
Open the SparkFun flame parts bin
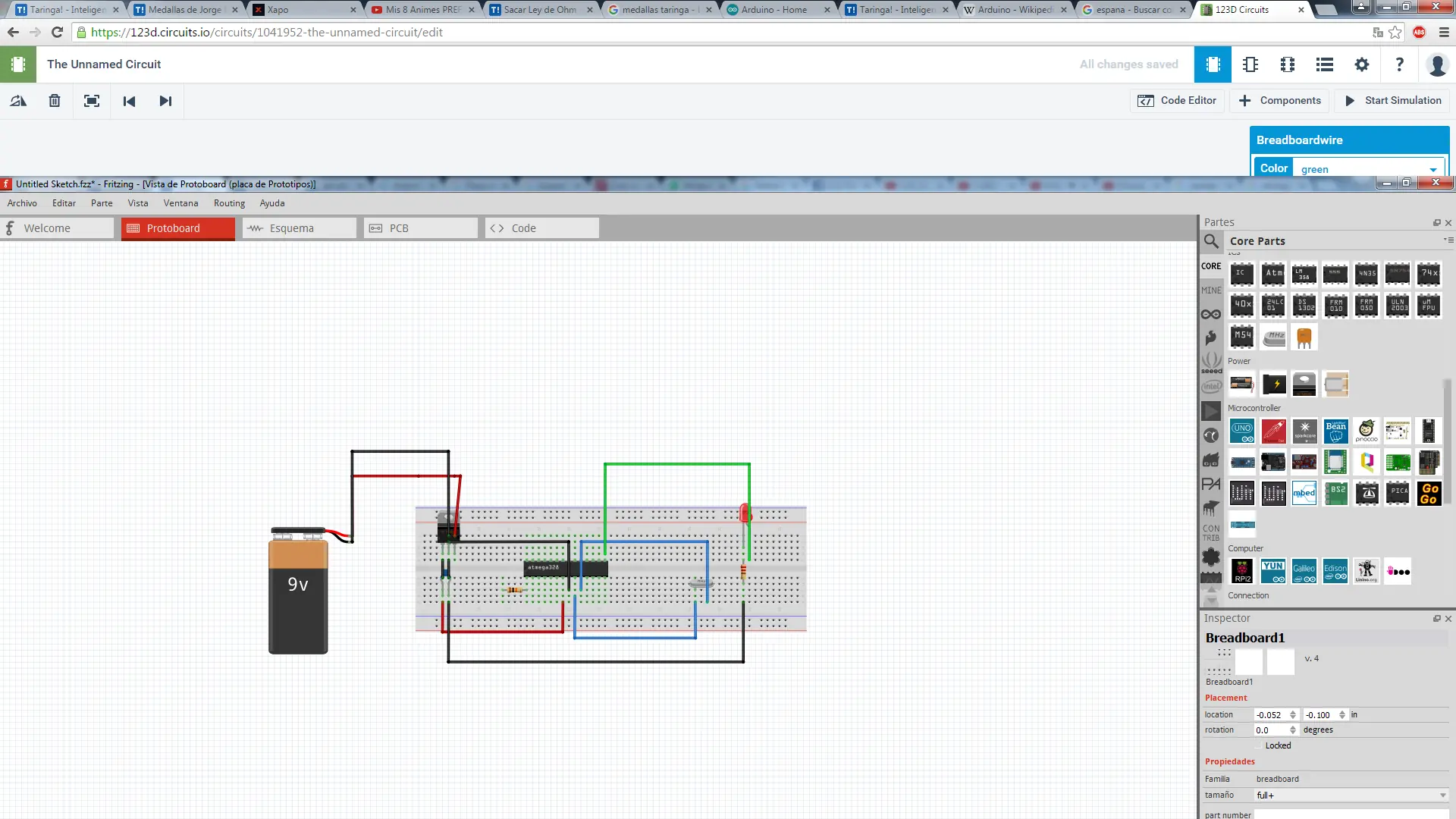(x=1211, y=337)
